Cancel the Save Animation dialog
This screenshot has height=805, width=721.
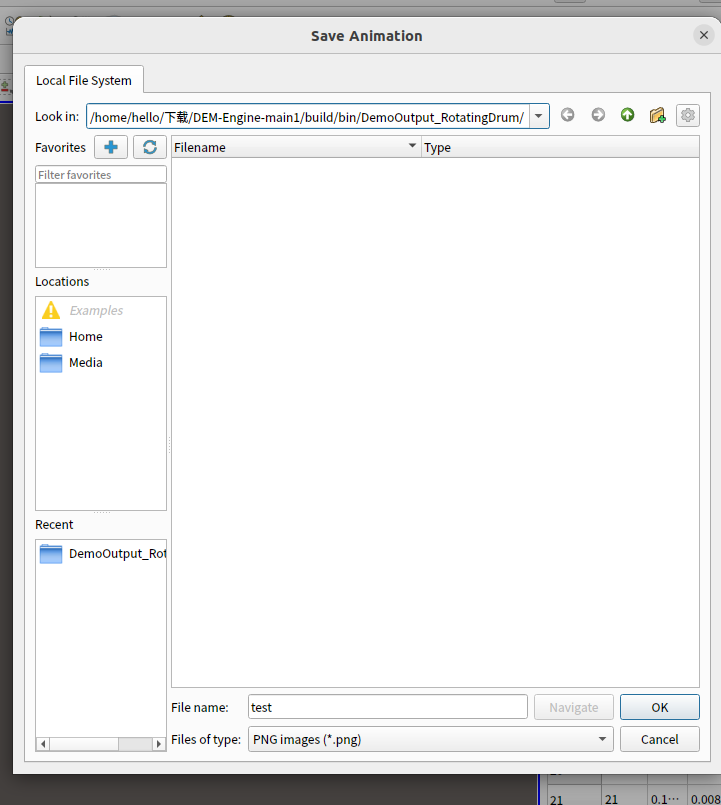(659, 739)
